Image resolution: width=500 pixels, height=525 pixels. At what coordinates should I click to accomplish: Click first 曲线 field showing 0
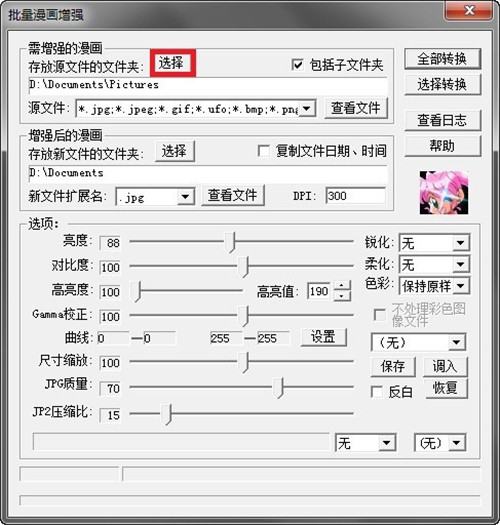(113, 339)
